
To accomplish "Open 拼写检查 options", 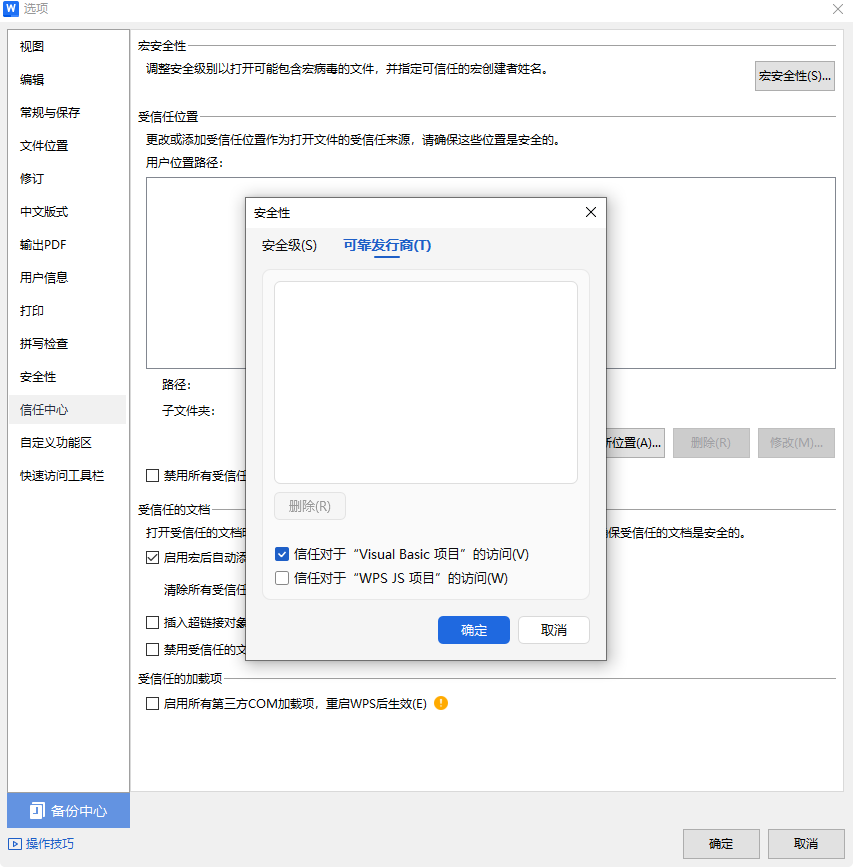I will [67, 343].
